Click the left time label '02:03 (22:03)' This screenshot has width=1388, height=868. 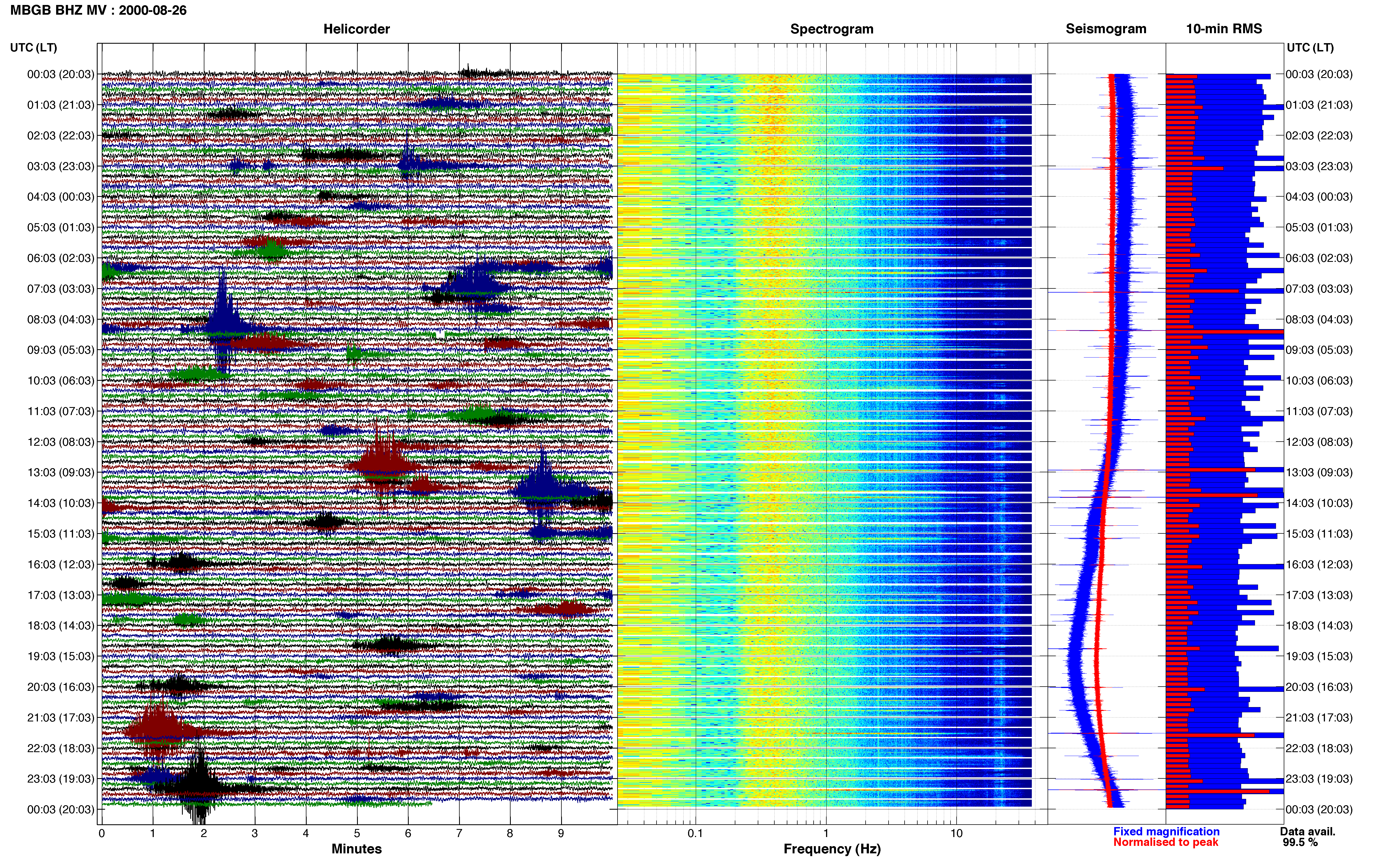coord(60,135)
